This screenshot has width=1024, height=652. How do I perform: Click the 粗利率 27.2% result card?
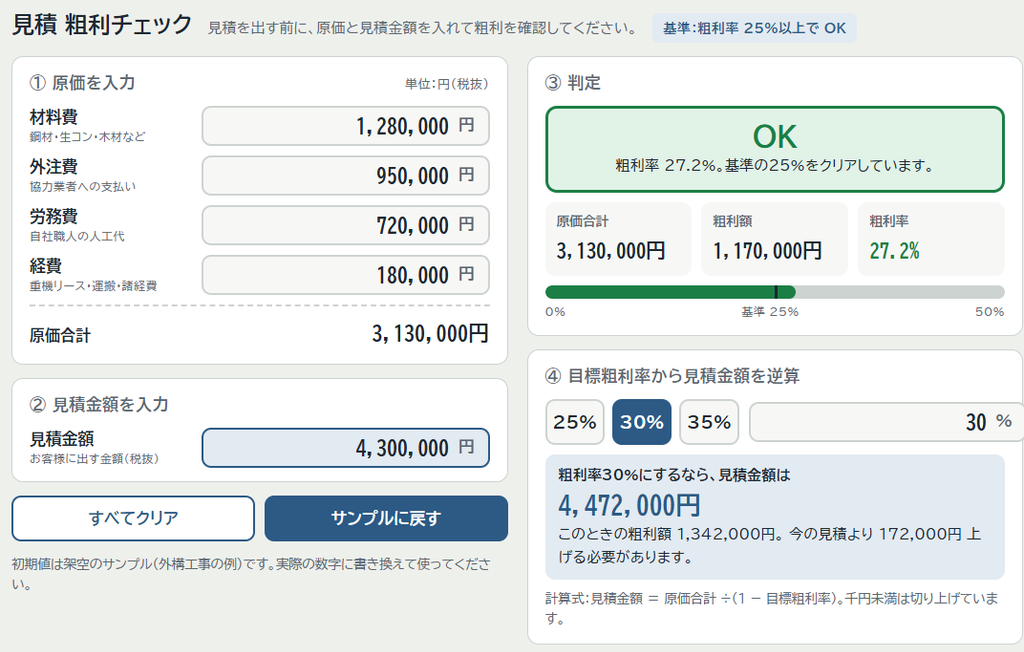pyautogui.click(x=931, y=239)
